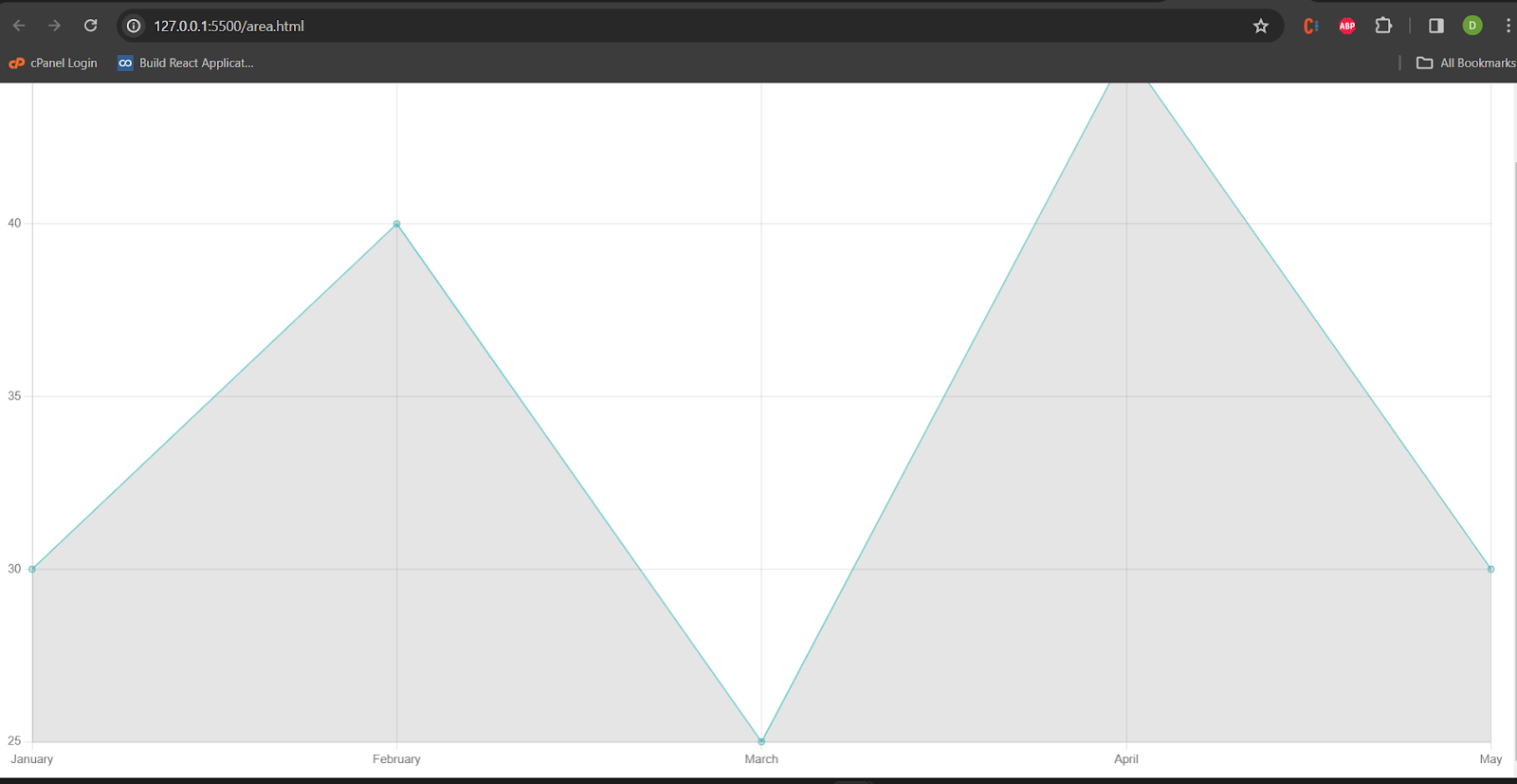The width and height of the screenshot is (1517, 784).
Task: Click the browser back arrow
Action: click(19, 26)
